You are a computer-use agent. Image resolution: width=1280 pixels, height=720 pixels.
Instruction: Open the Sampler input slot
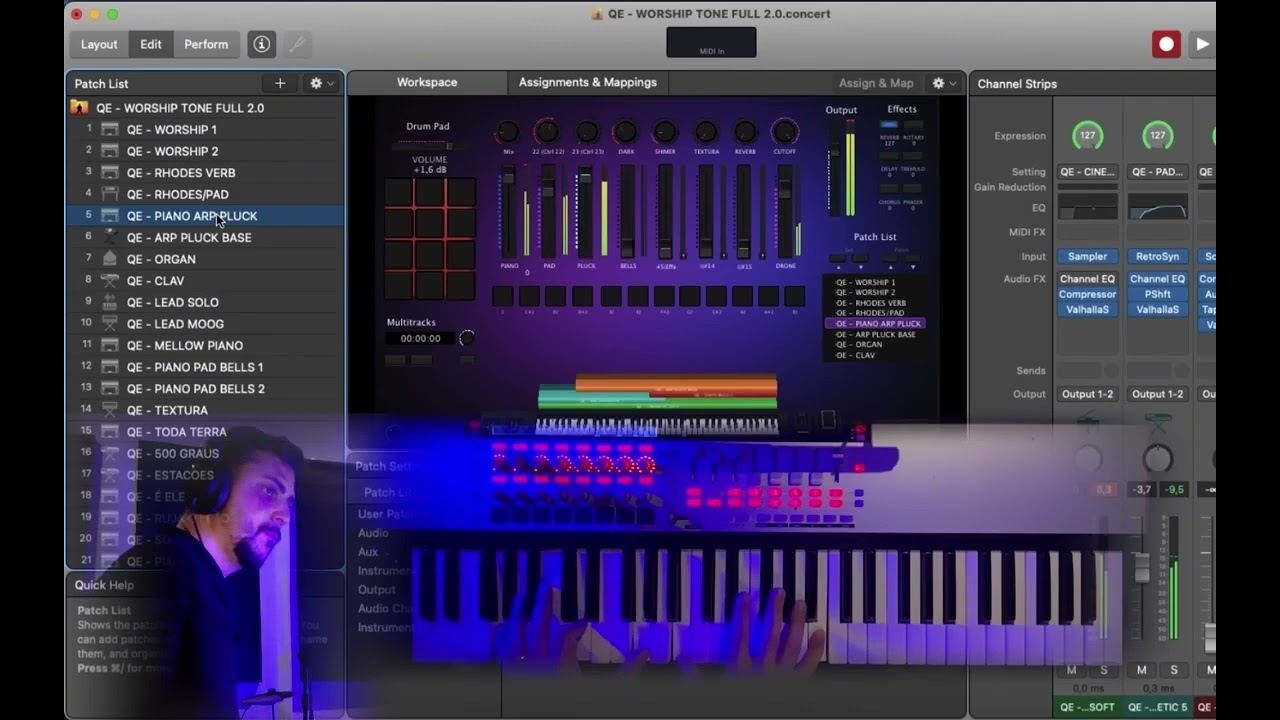(1087, 257)
